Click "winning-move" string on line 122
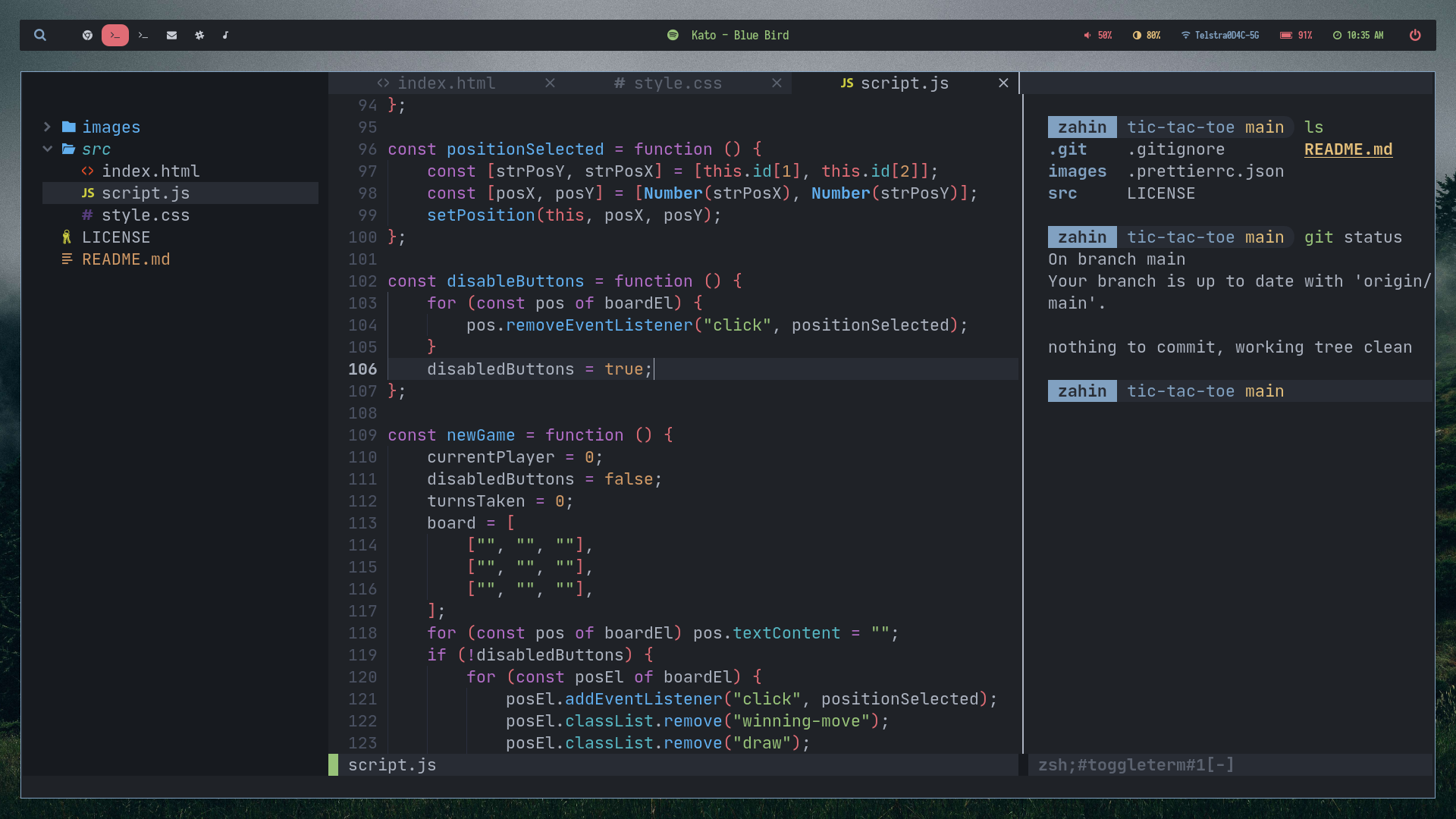Screen dimensions: 1456x819 point(802,721)
